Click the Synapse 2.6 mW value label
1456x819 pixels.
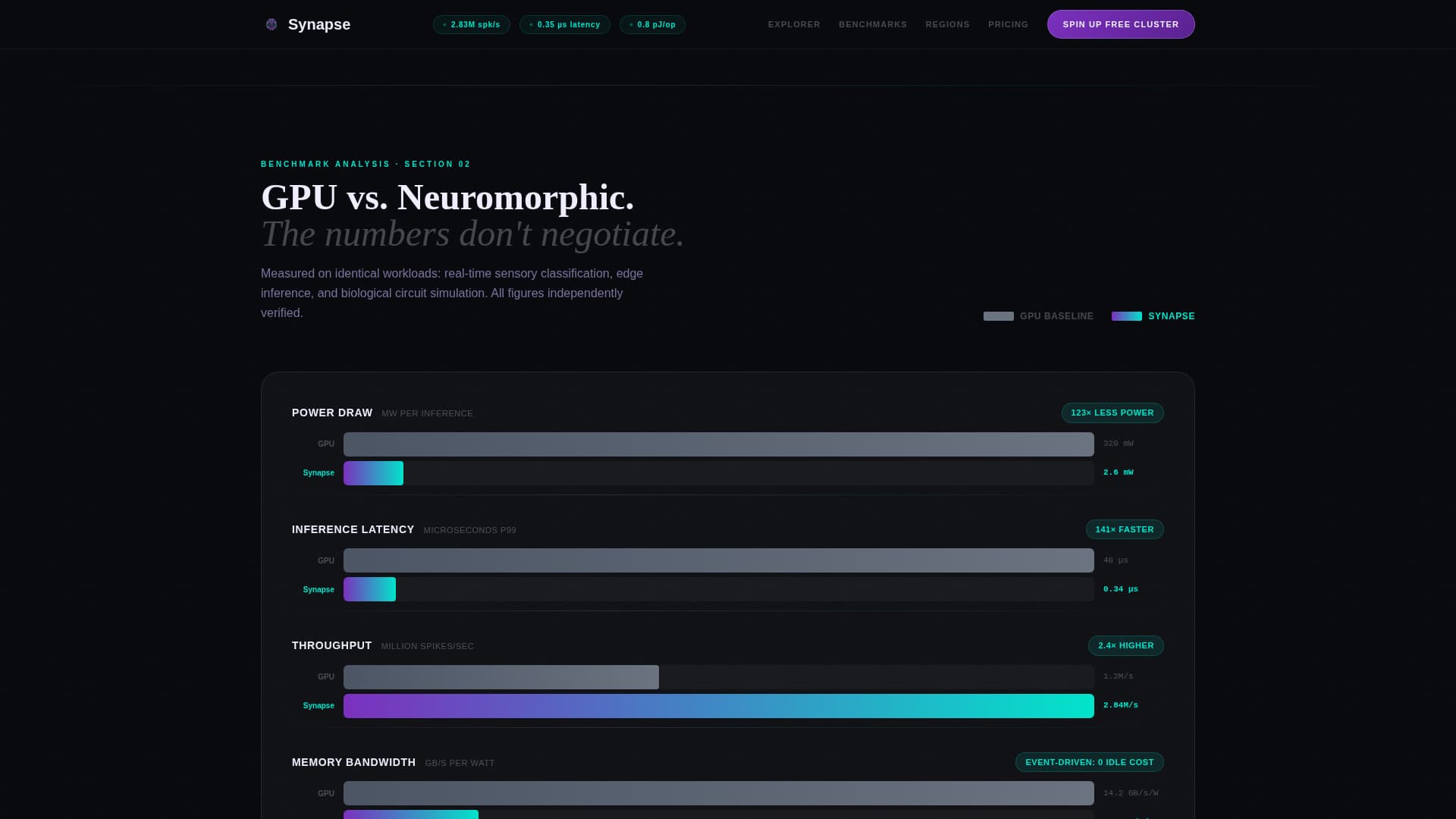[x=1118, y=472]
